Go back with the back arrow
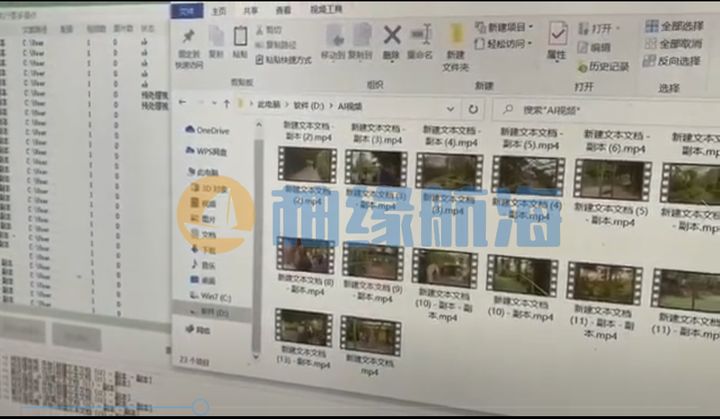The image size is (720, 419). [183, 102]
